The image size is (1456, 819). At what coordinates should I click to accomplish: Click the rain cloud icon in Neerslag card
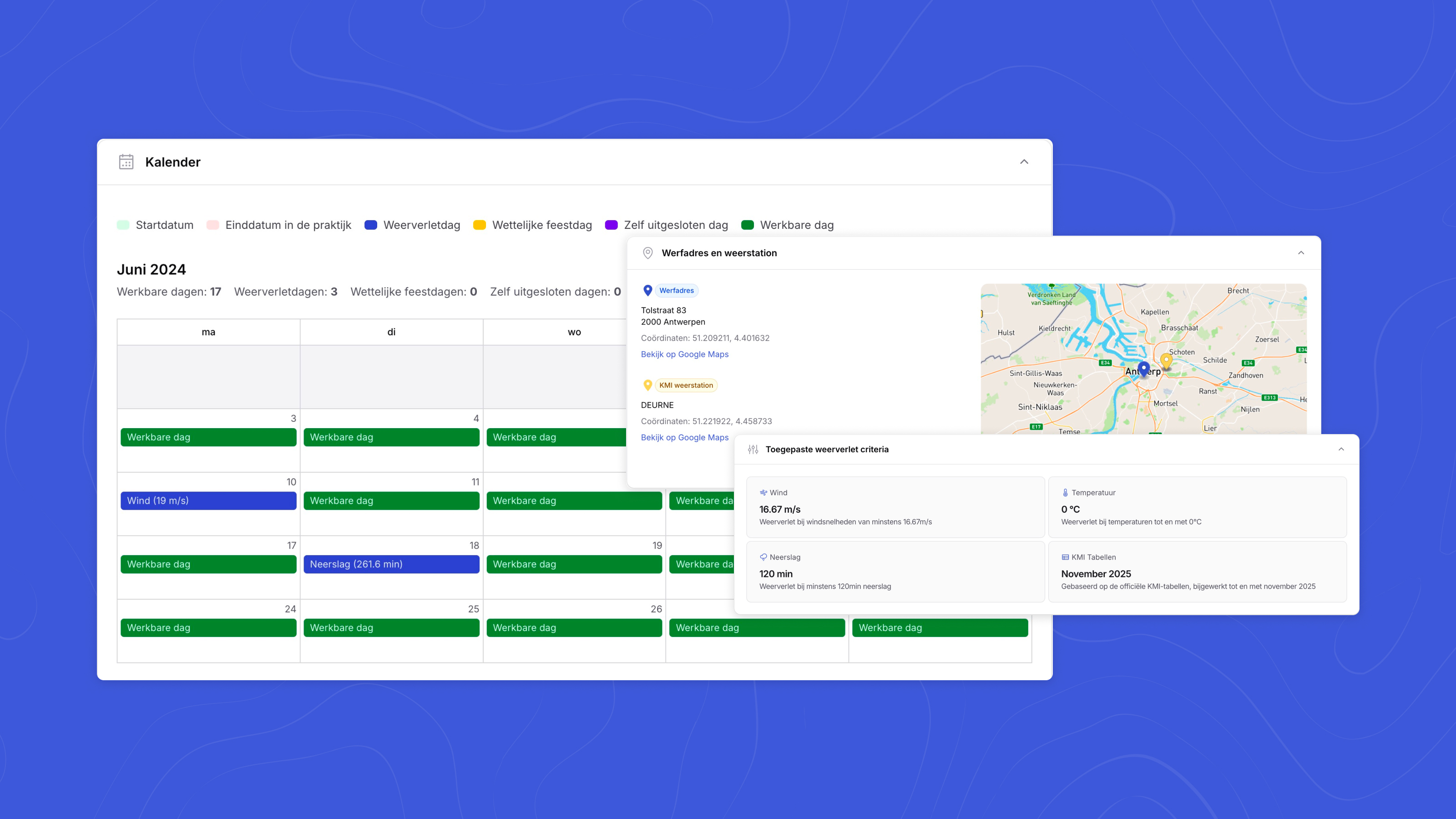pos(763,557)
